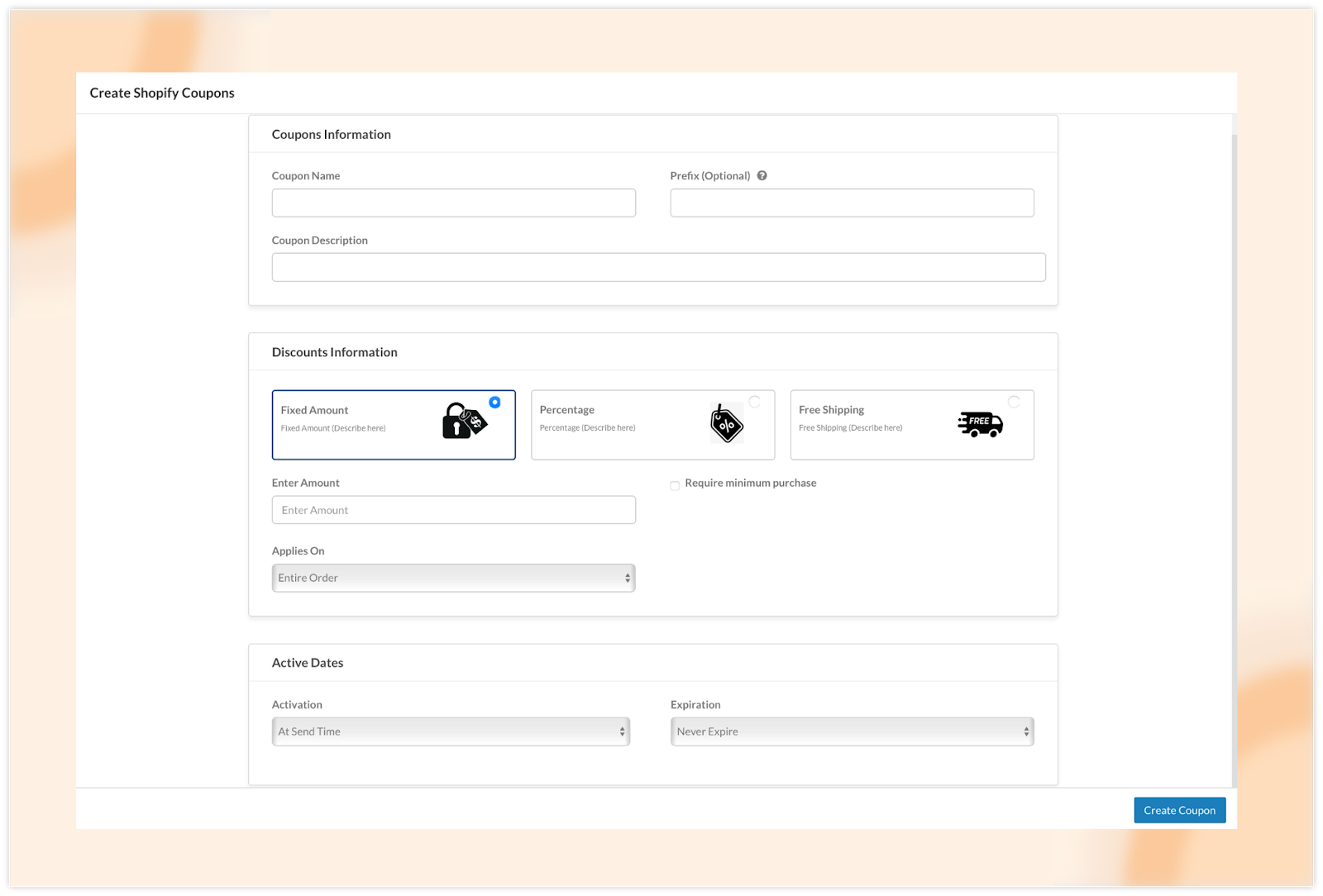Screen dimensions: 1323x896
Task: Click the 'Free Shipping (Describe here)' text
Action: click(x=851, y=428)
